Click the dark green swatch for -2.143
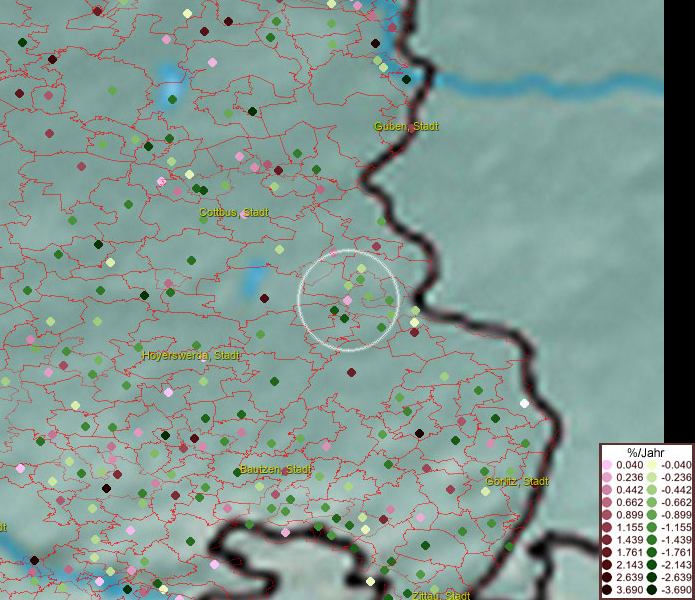The image size is (695, 600). coord(652,565)
